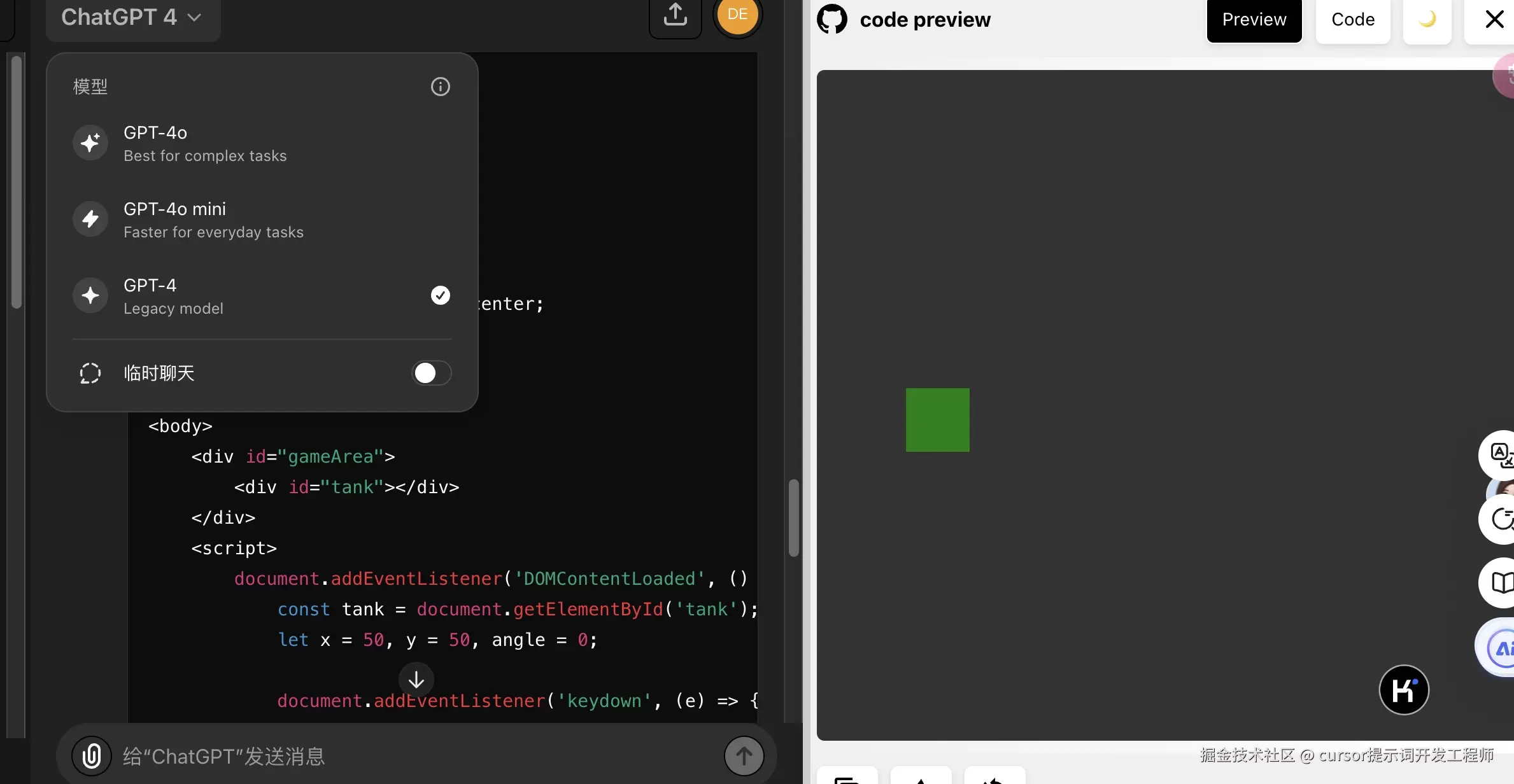Click the send message arrow button
Image resolution: width=1514 pixels, height=784 pixels.
(x=744, y=756)
